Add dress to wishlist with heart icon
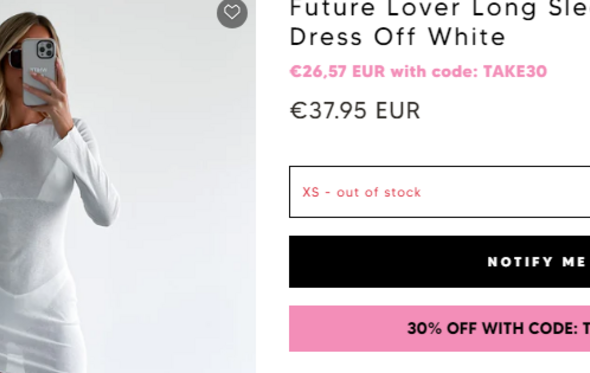The height and width of the screenshot is (373, 590). [x=232, y=12]
